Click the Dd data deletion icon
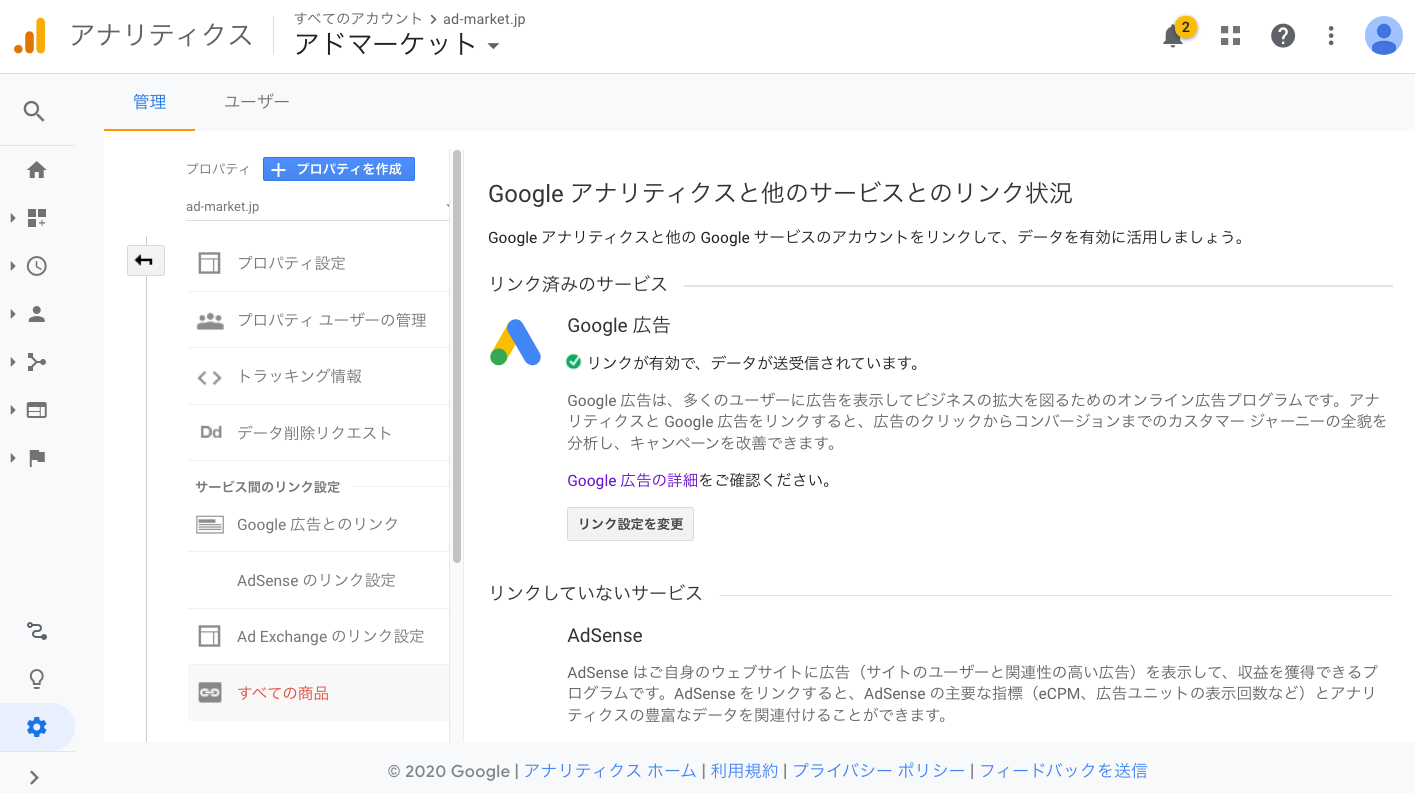 pos(210,433)
